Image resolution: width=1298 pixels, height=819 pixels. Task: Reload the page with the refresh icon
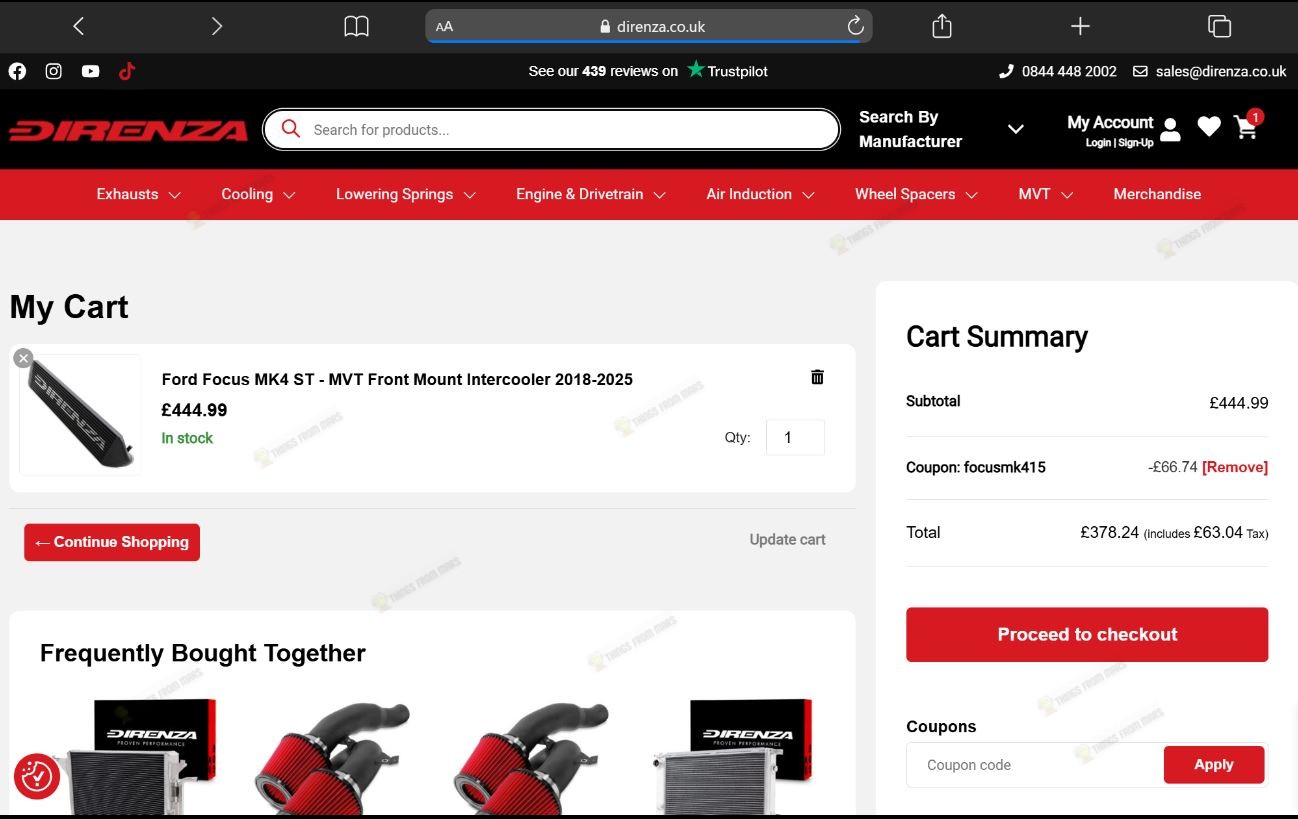point(855,26)
